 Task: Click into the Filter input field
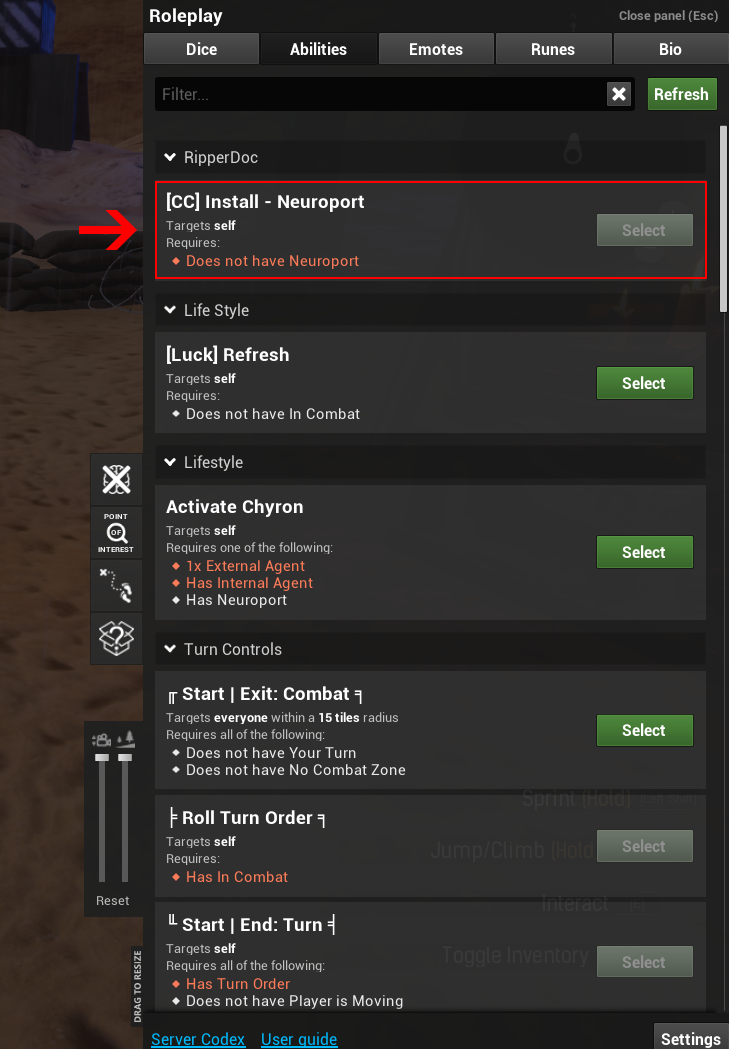(380, 94)
